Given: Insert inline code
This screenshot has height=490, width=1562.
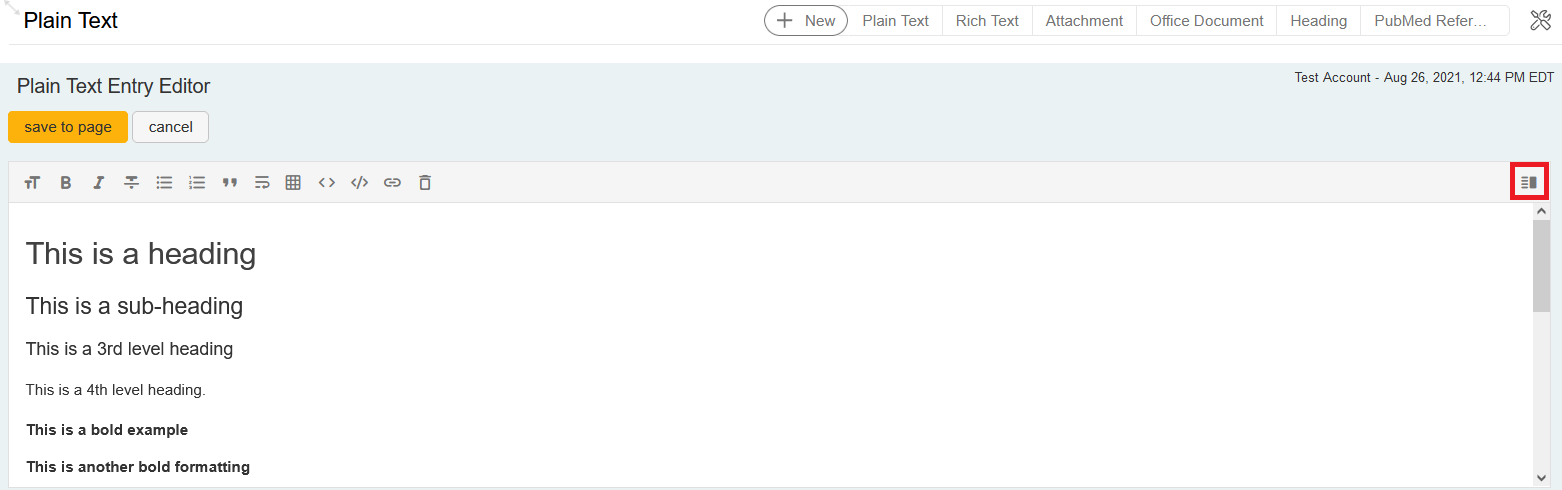Looking at the screenshot, I should tap(326, 183).
